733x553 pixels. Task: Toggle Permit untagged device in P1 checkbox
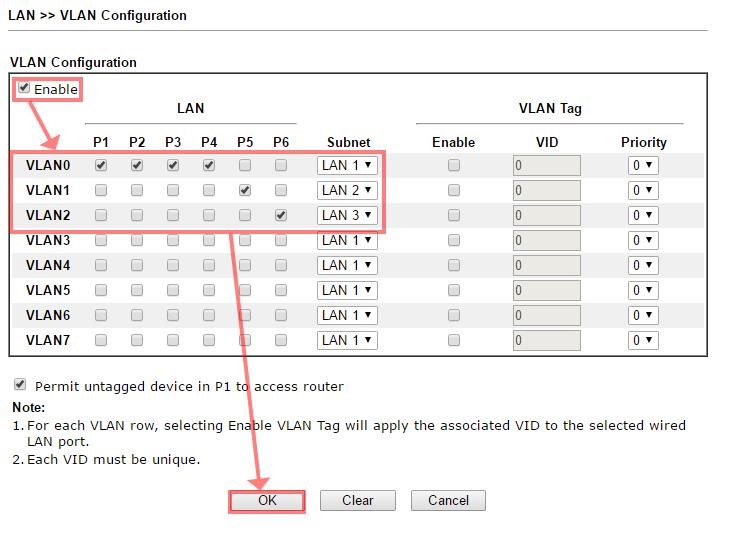click(x=20, y=385)
